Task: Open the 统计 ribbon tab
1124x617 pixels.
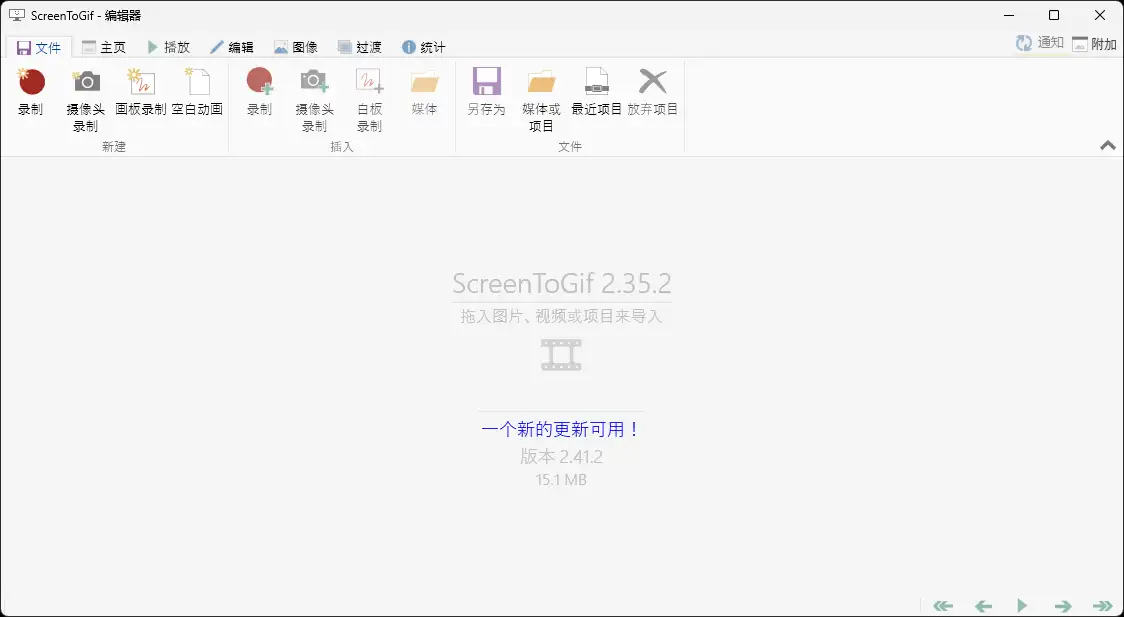Action: (x=424, y=47)
